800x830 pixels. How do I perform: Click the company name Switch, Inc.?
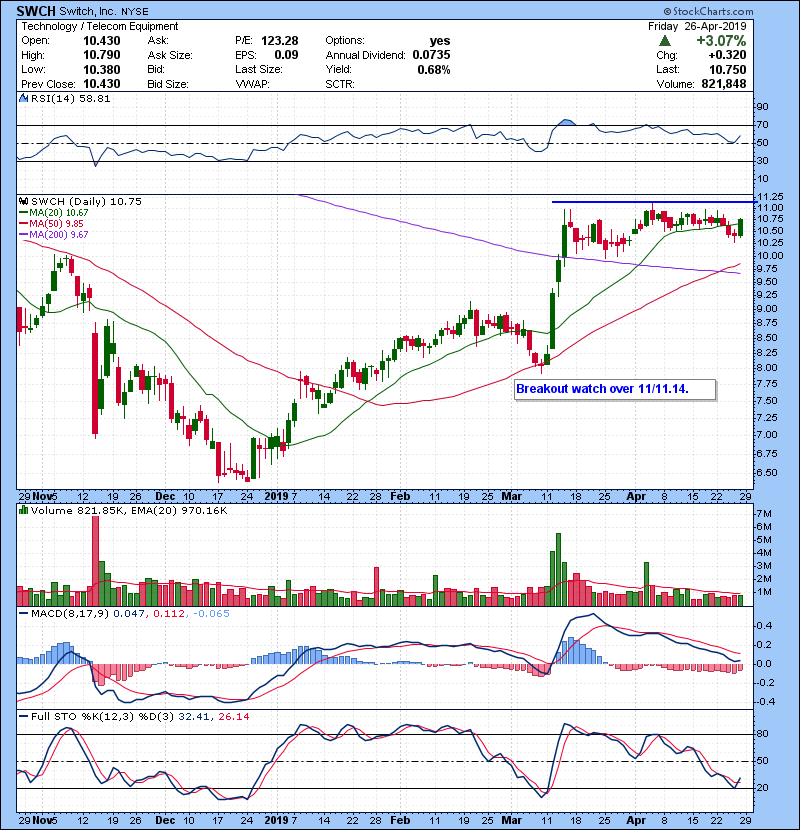tap(88, 11)
